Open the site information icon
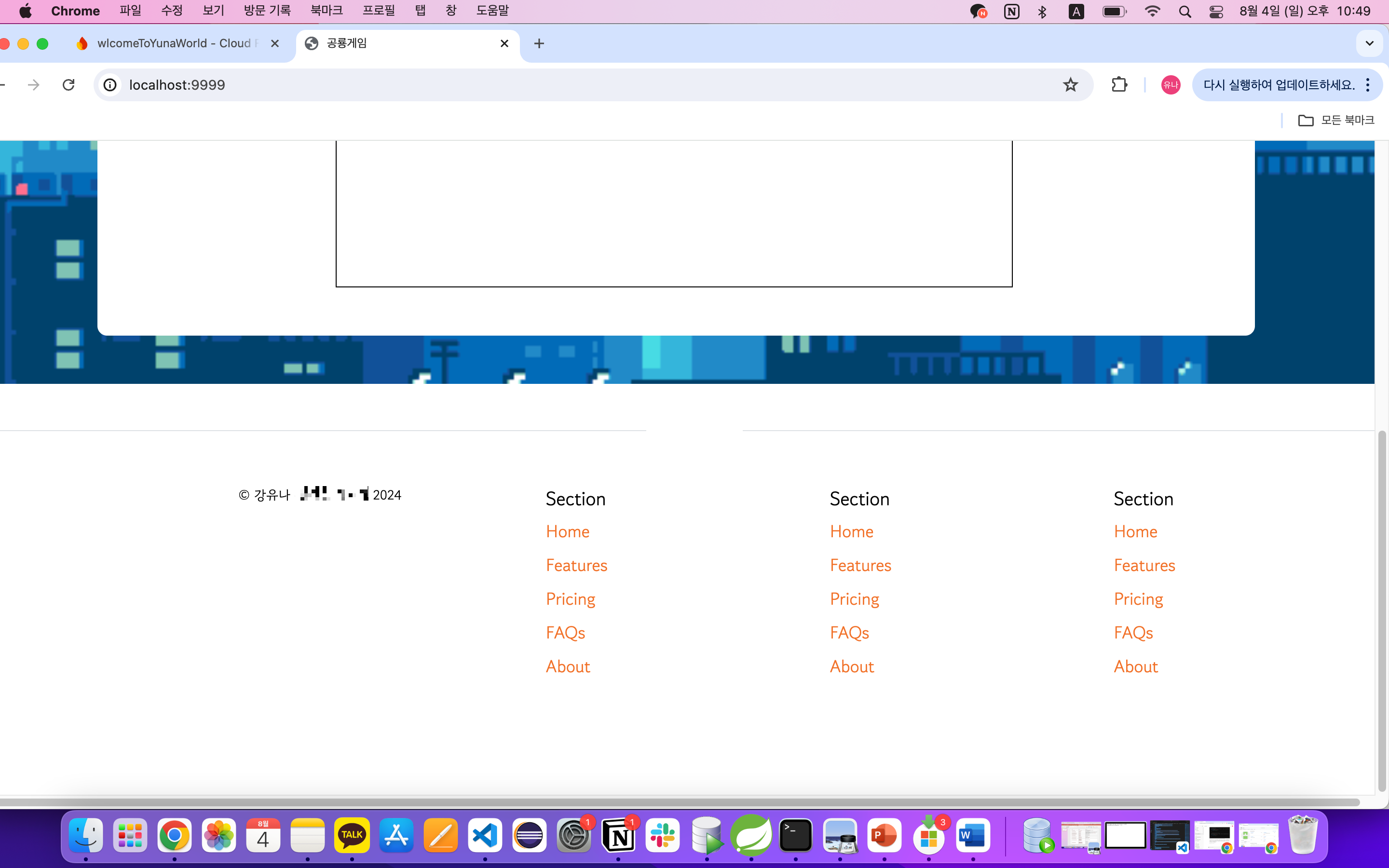1389x868 pixels. click(x=110, y=85)
